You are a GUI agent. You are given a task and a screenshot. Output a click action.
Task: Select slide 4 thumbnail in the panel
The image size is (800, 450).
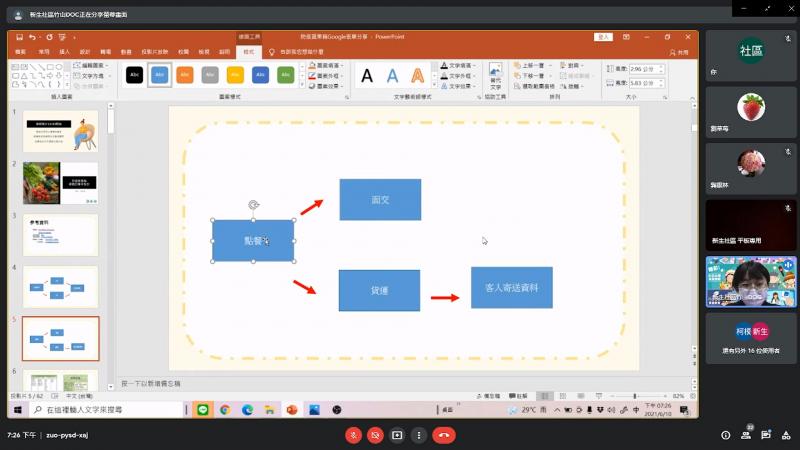click(61, 286)
